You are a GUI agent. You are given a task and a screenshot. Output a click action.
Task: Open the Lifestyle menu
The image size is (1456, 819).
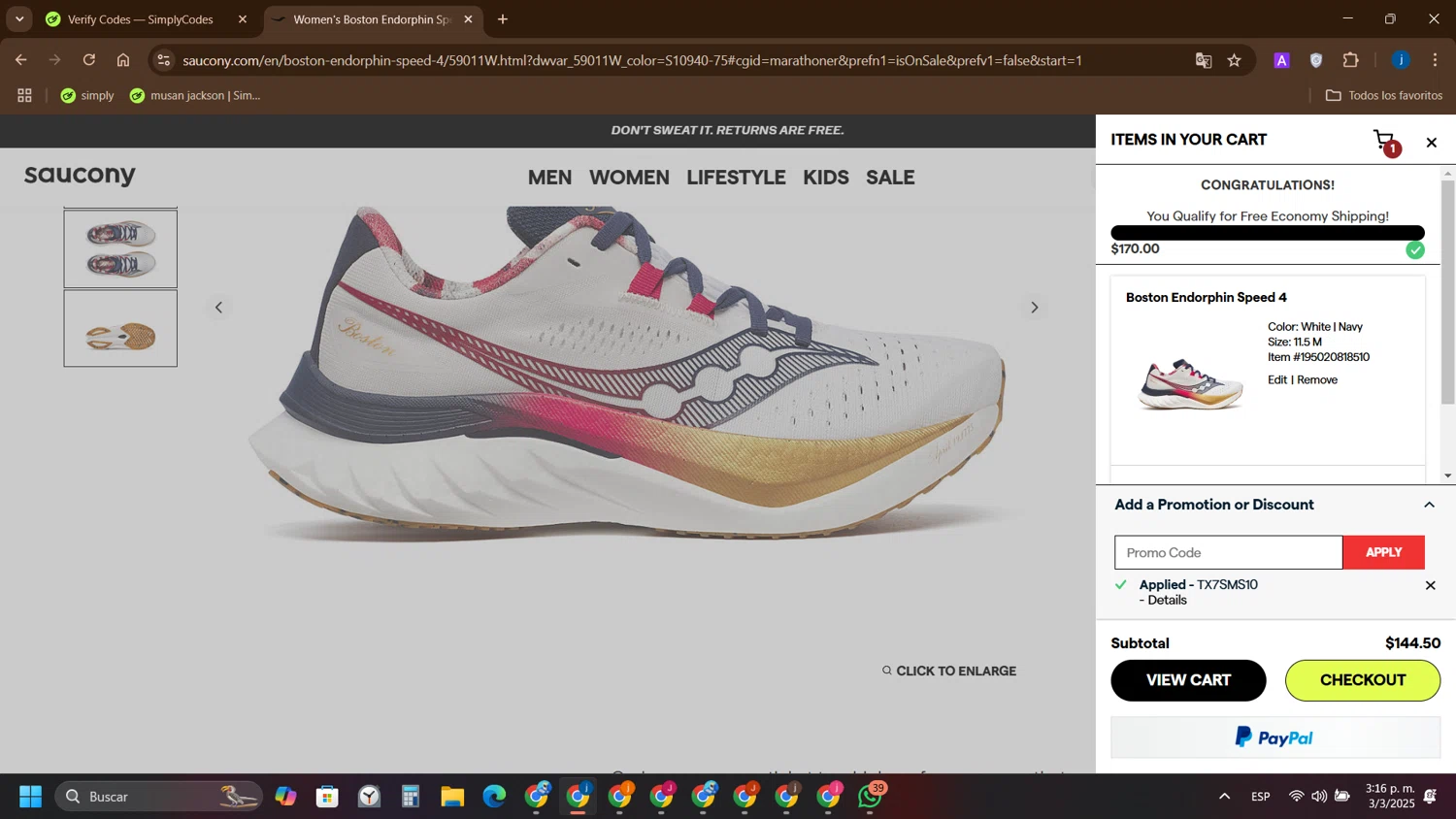pyautogui.click(x=736, y=178)
